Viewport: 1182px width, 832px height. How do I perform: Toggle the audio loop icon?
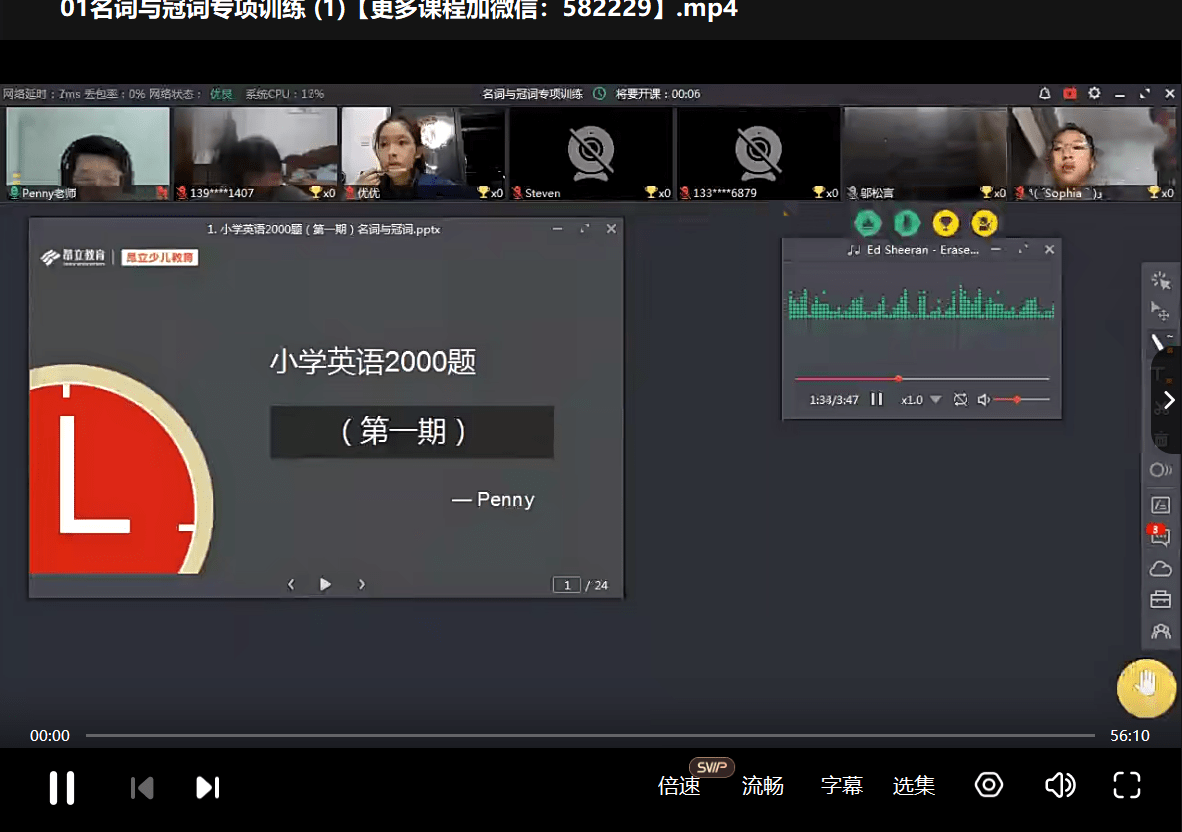tap(960, 399)
